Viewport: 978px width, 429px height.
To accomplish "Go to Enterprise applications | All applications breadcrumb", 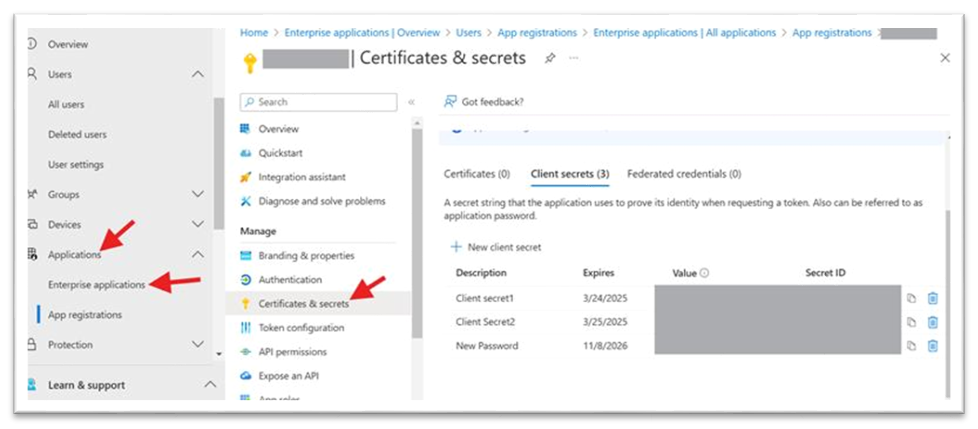I will click(684, 32).
